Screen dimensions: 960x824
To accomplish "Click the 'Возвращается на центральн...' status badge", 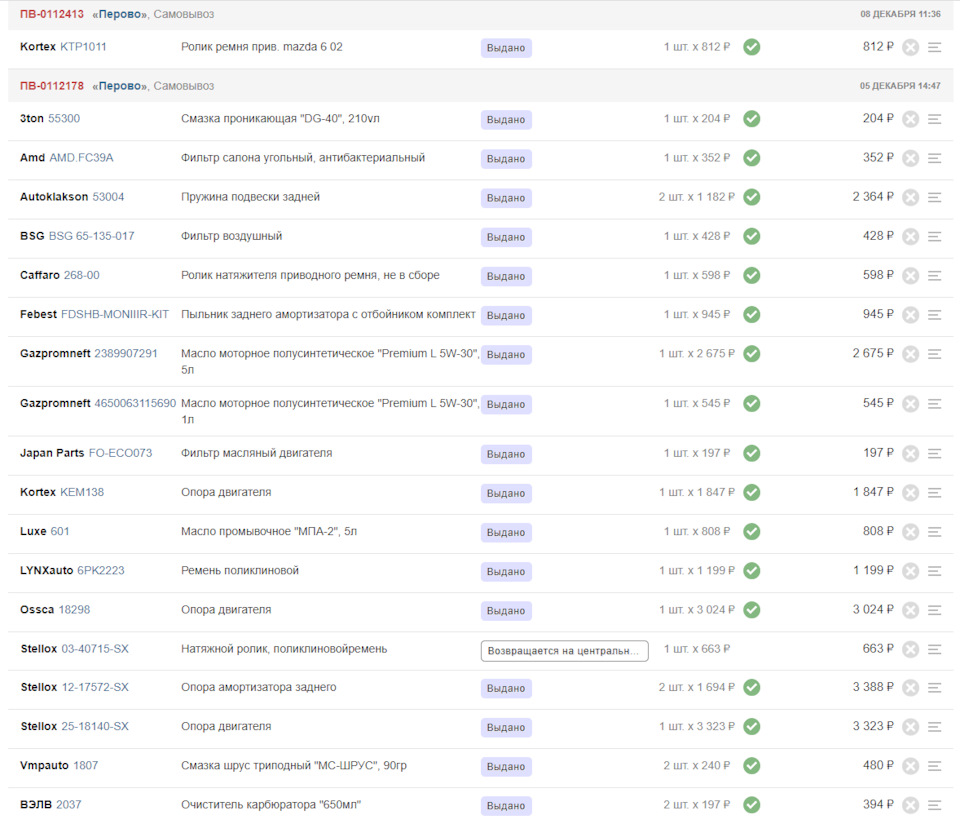I will coord(564,651).
